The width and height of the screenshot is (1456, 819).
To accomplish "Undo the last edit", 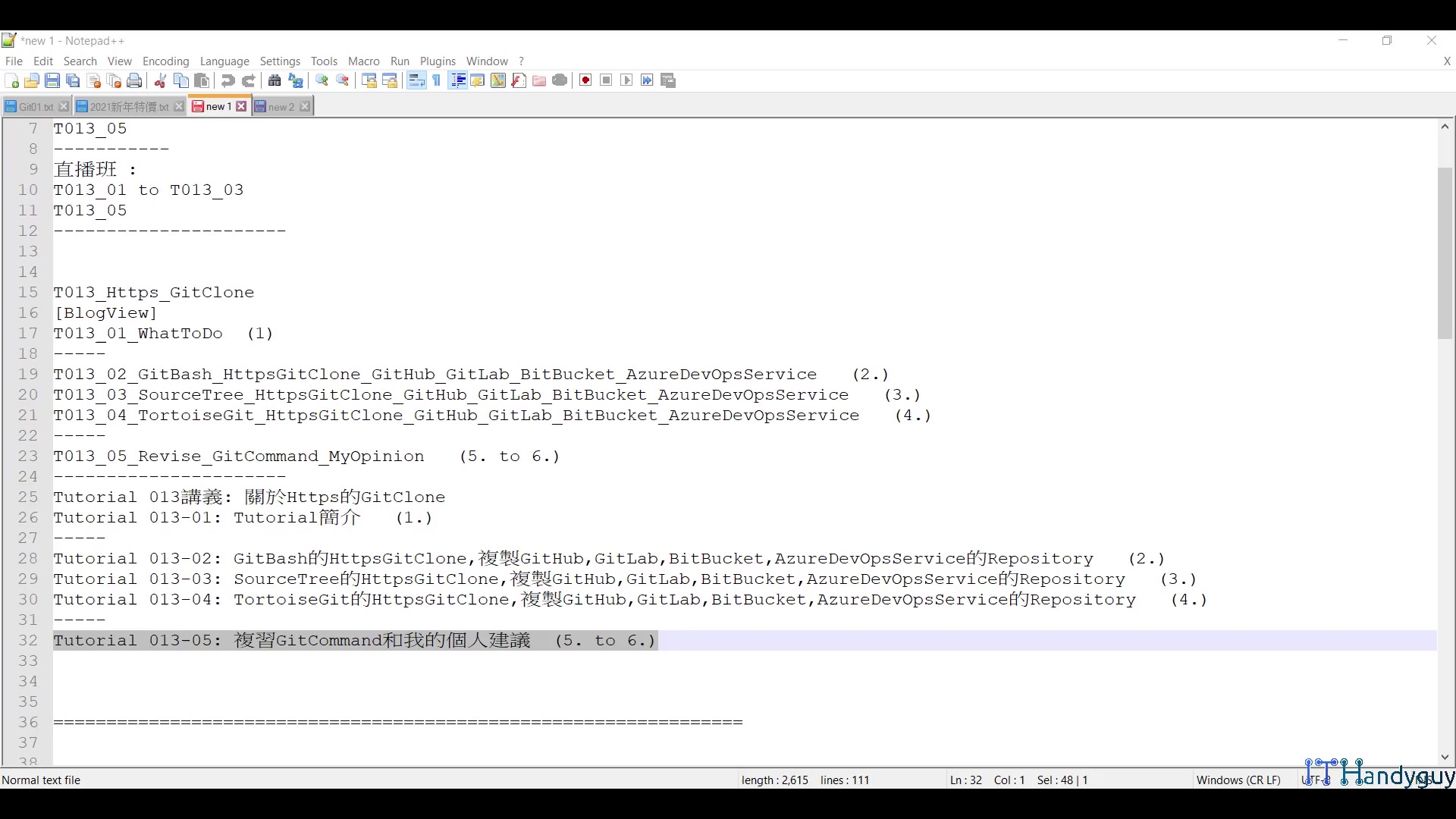I will (x=227, y=80).
